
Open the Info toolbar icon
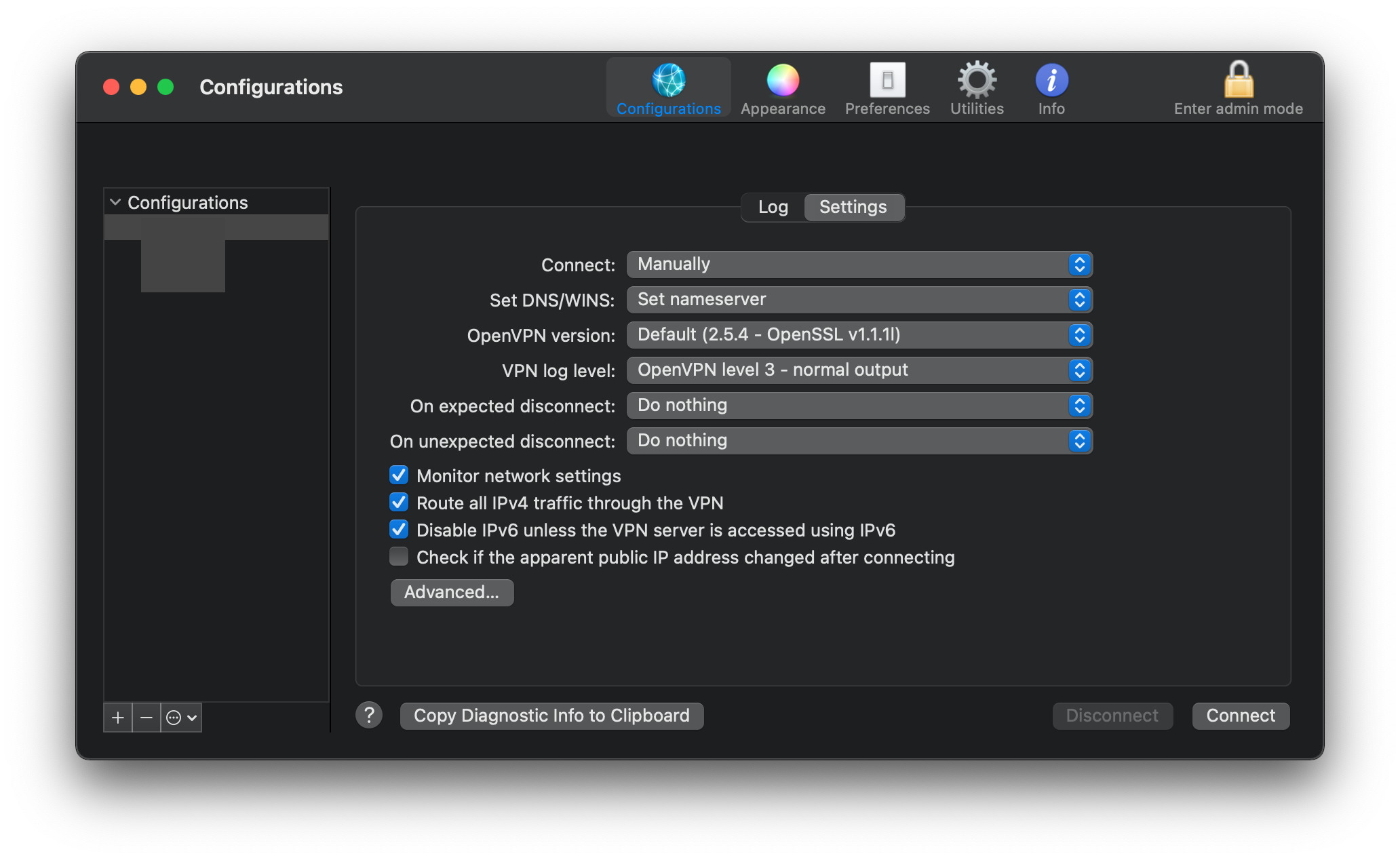(1051, 81)
